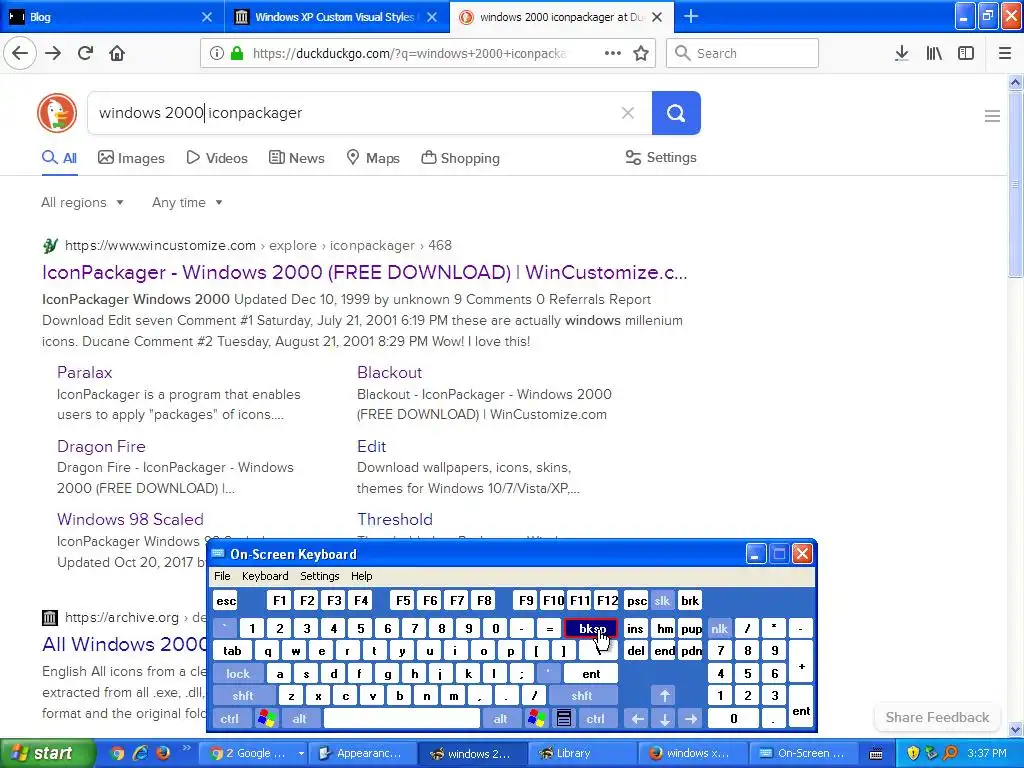This screenshot has width=1024, height=768.
Task: Toggle the right alt key
Action: (x=500, y=718)
